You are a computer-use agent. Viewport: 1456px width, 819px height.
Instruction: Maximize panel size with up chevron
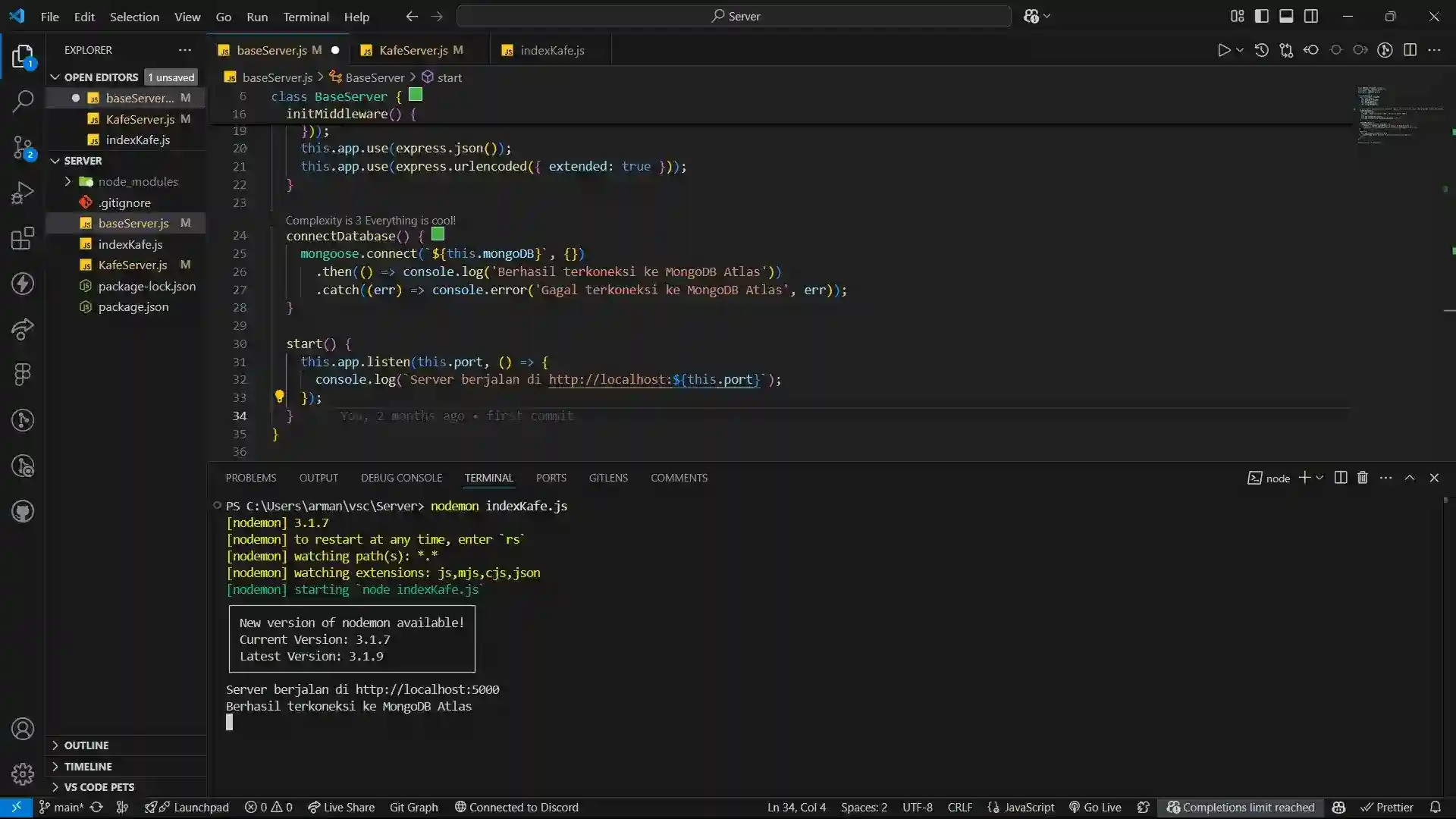1410,478
